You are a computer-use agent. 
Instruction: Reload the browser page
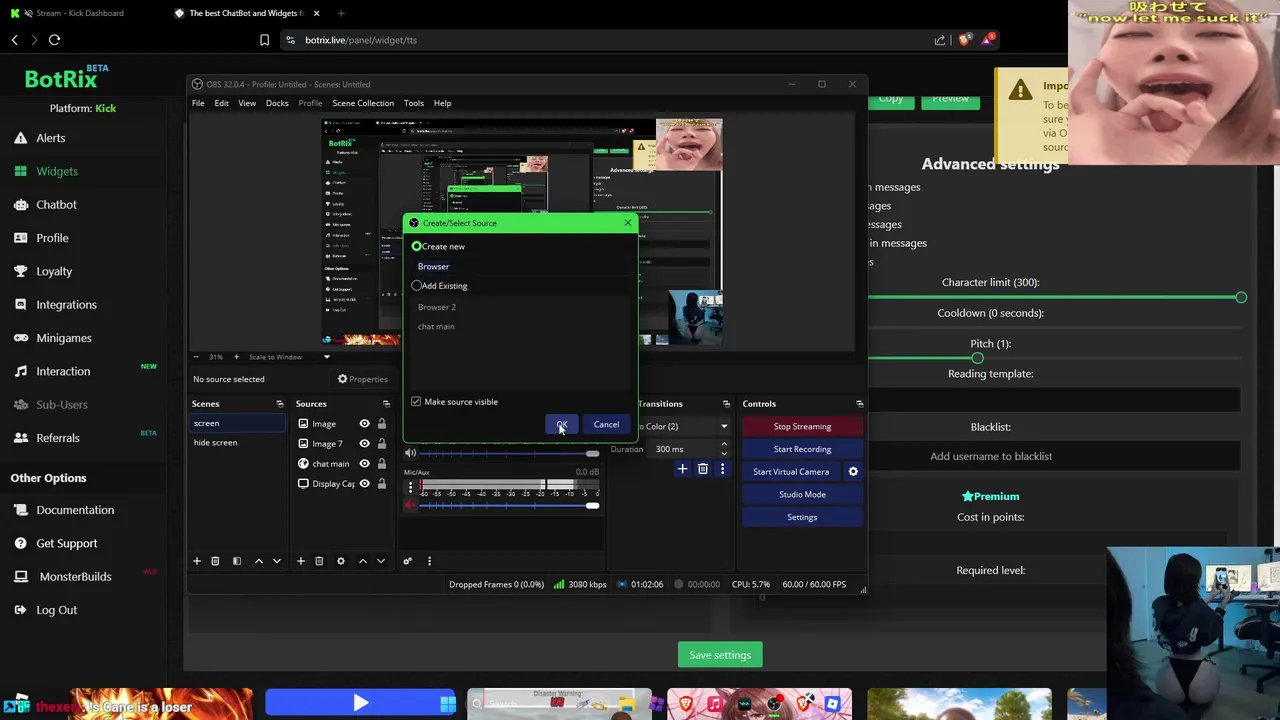(54, 40)
